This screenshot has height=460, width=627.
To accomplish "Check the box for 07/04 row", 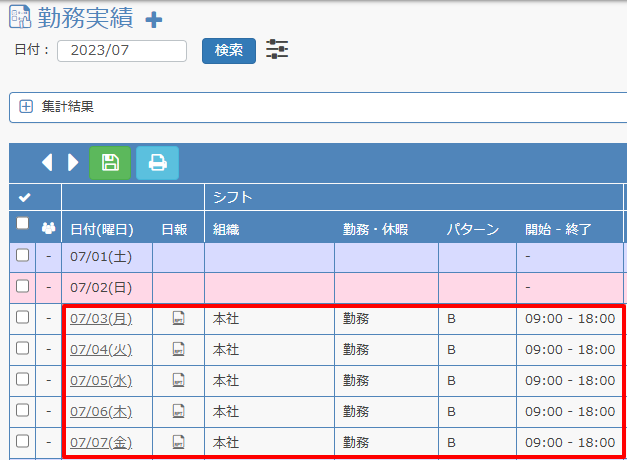I will 23,349.
